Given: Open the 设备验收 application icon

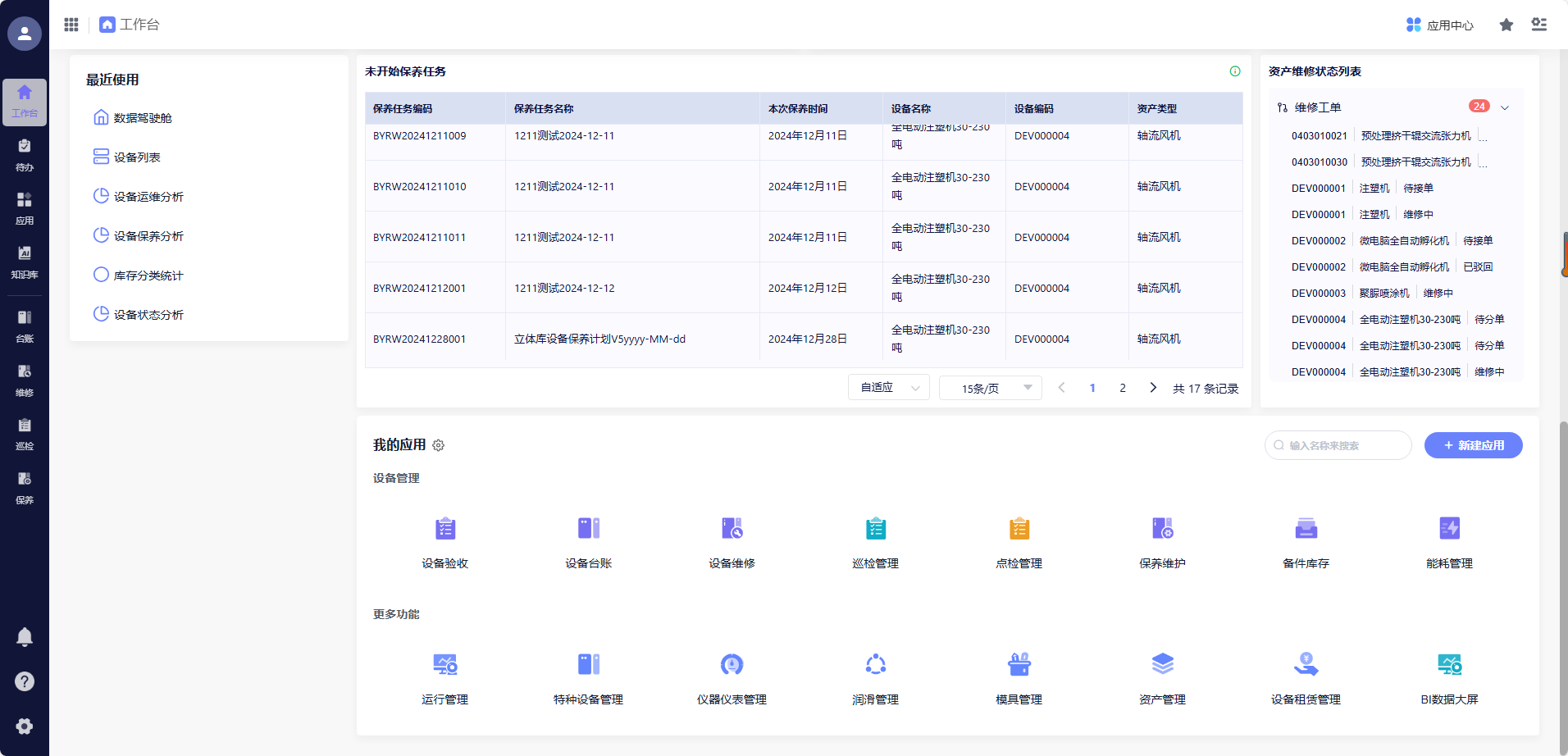Looking at the screenshot, I should (x=444, y=529).
